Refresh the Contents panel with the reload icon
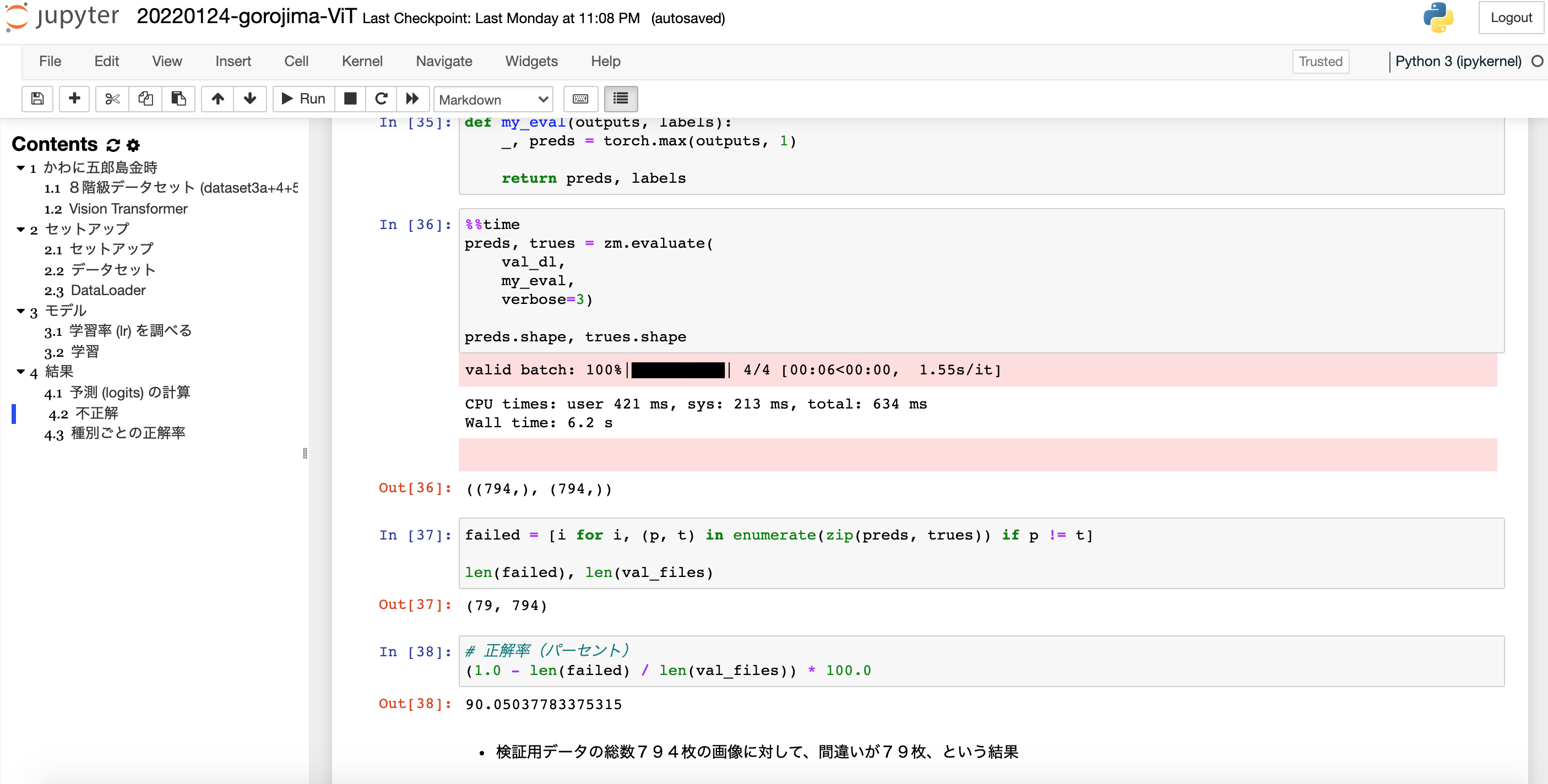This screenshot has height=784, width=1548. pos(113,145)
